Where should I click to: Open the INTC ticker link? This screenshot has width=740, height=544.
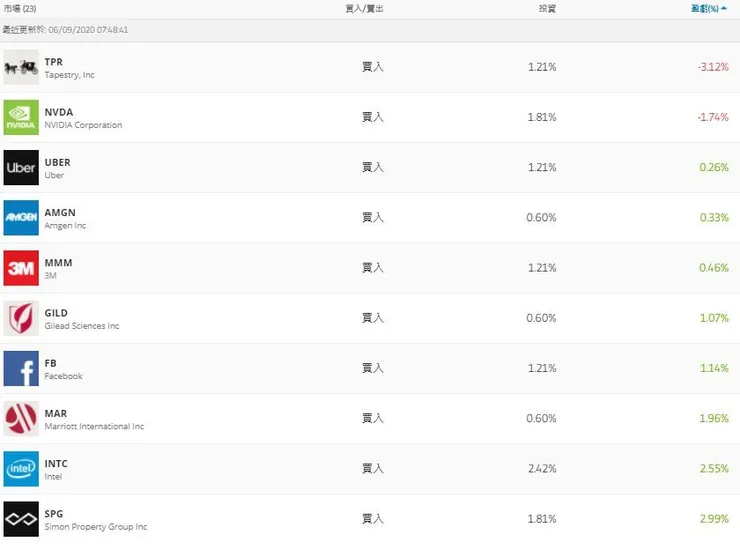[56, 464]
